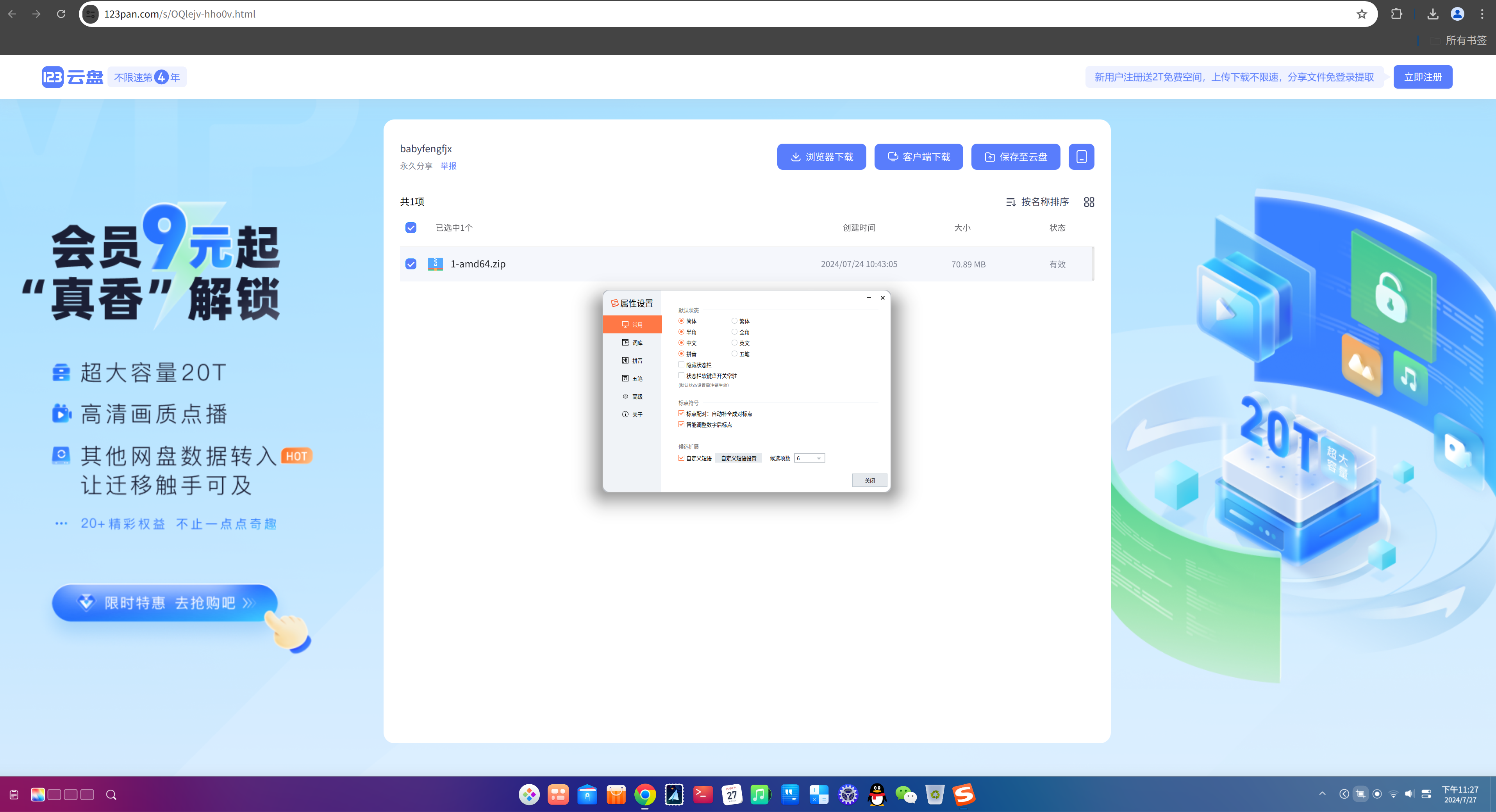Switch to the 词库 tab
This screenshot has height=812, width=1496.
pyautogui.click(x=632, y=343)
